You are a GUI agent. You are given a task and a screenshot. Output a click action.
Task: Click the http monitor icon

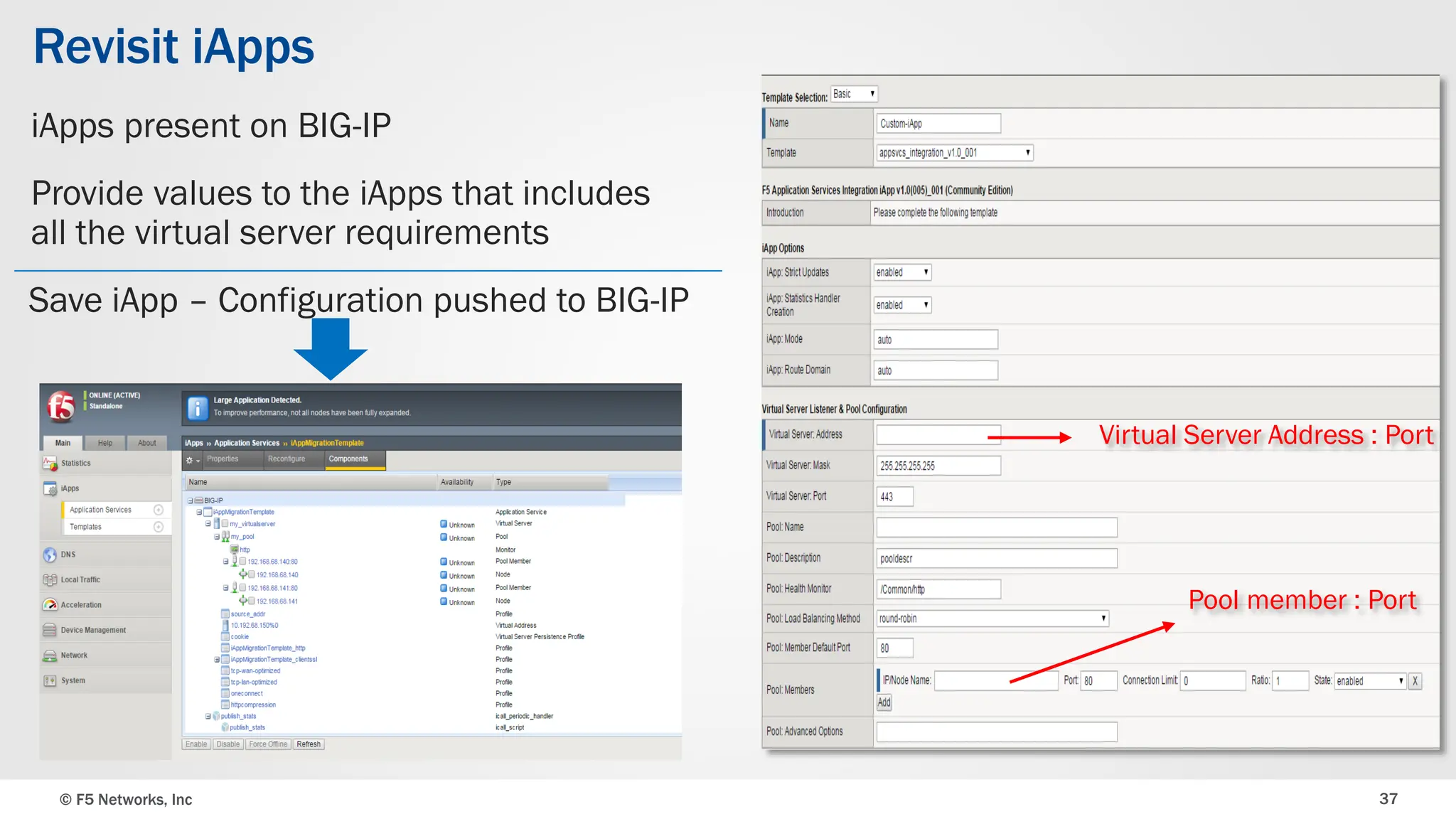tap(234, 550)
